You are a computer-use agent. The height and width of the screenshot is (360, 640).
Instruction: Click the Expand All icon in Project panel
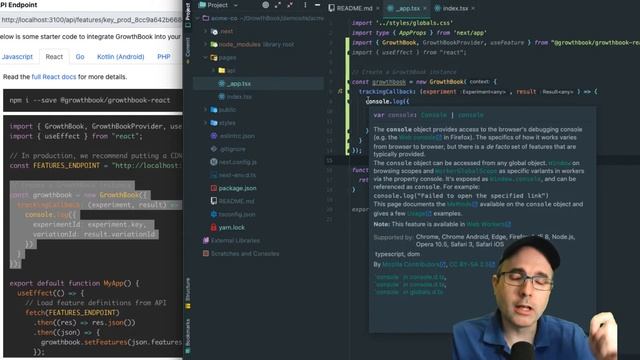[x=278, y=5]
